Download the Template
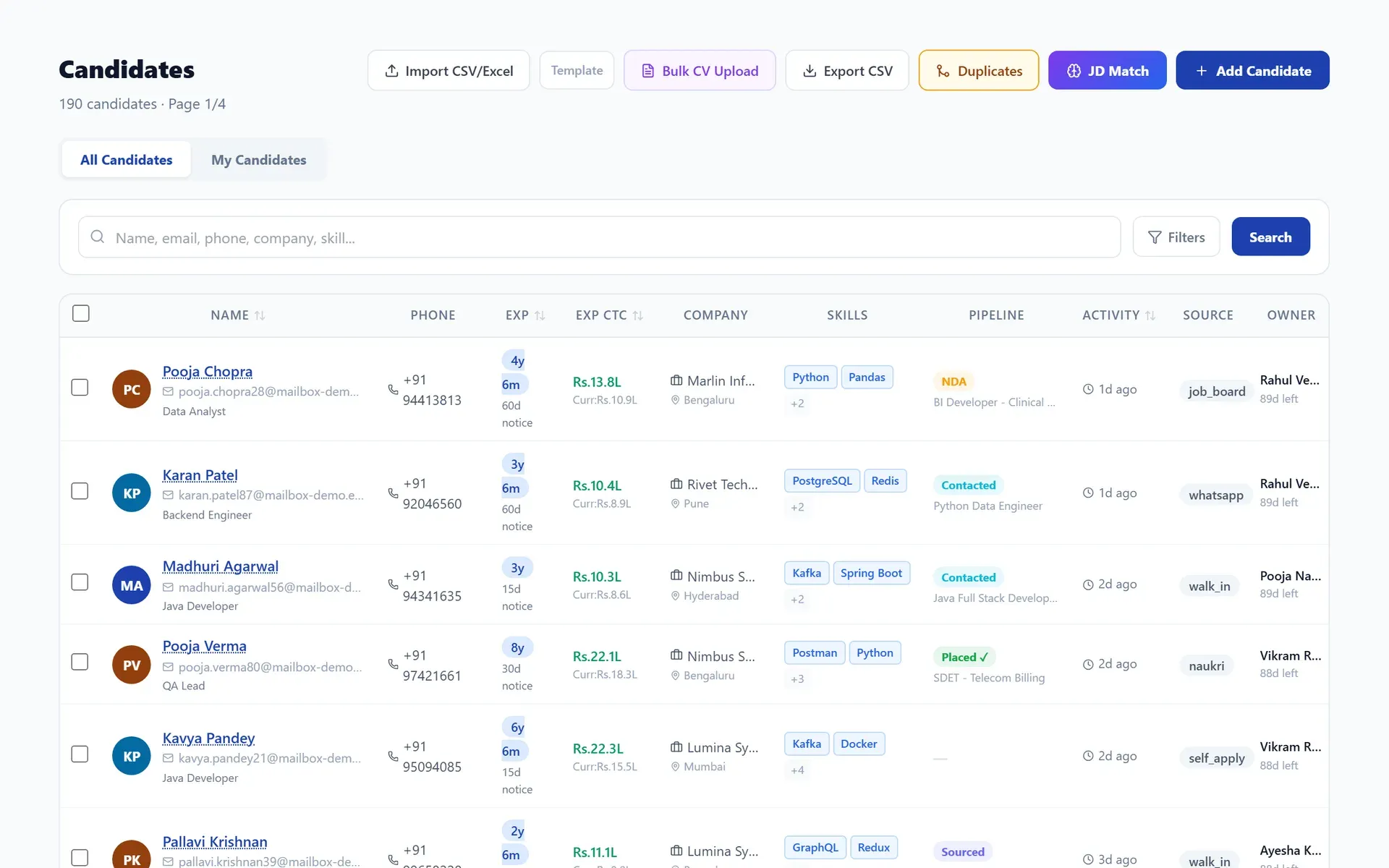This screenshot has height=868, width=1389. tap(577, 70)
